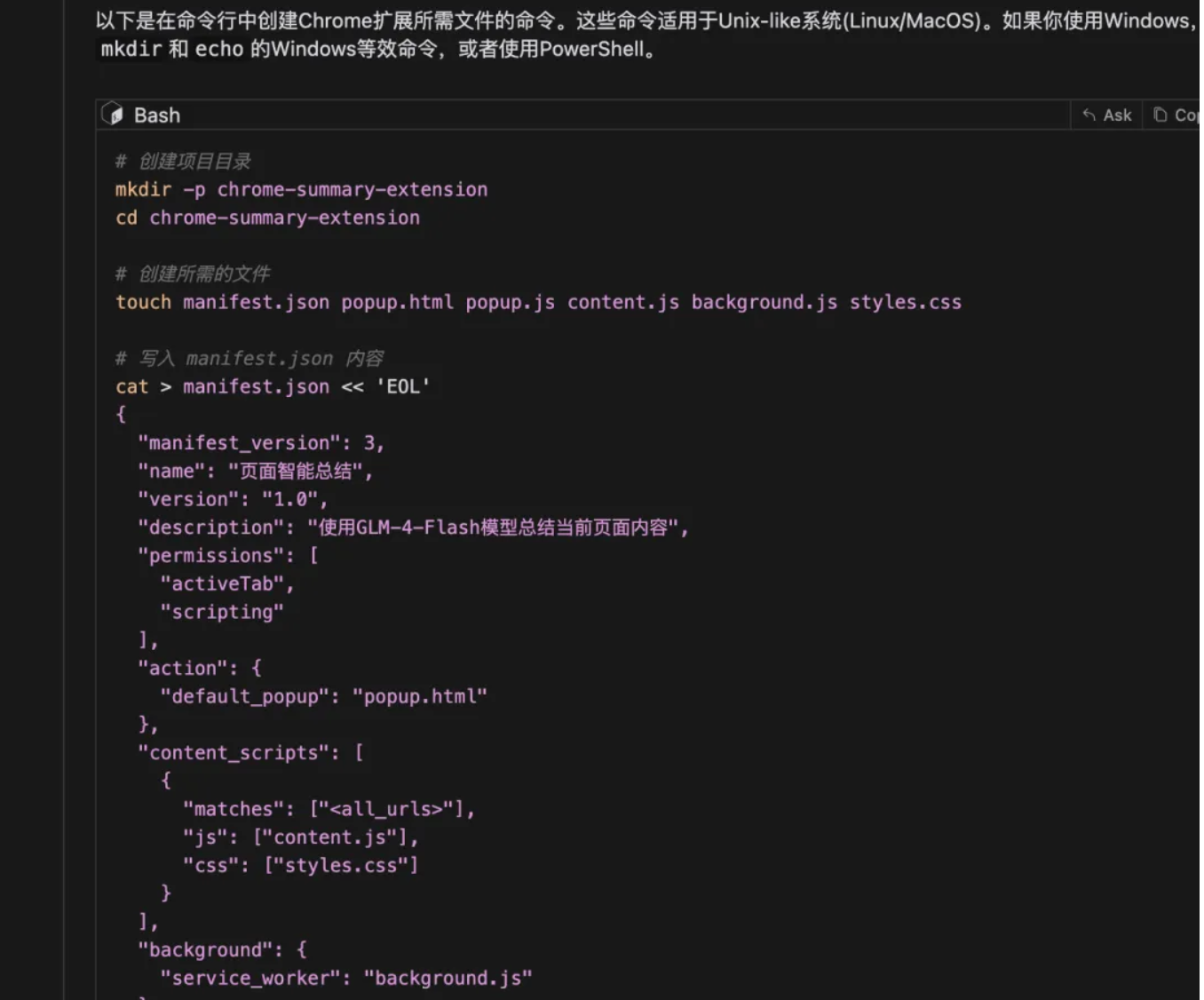Click background.js in the touch command
1204x1000 pixels.
(x=764, y=302)
